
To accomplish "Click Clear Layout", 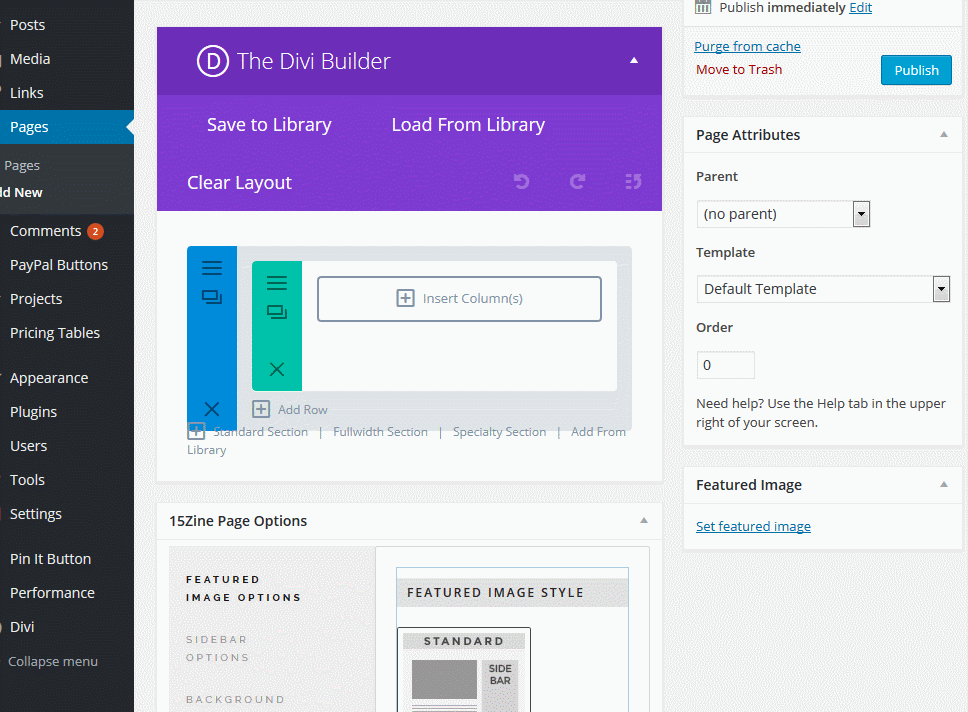I will coord(240,183).
